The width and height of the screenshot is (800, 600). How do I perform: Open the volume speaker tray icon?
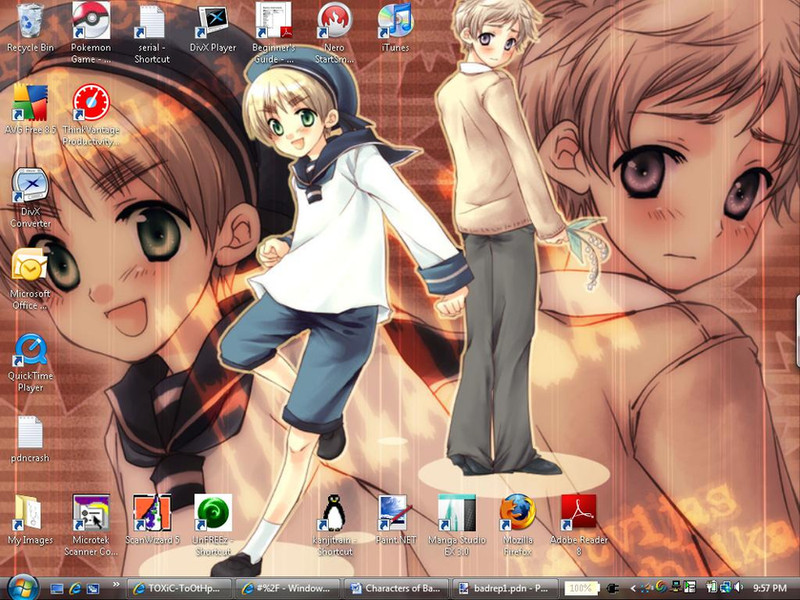coord(738,588)
